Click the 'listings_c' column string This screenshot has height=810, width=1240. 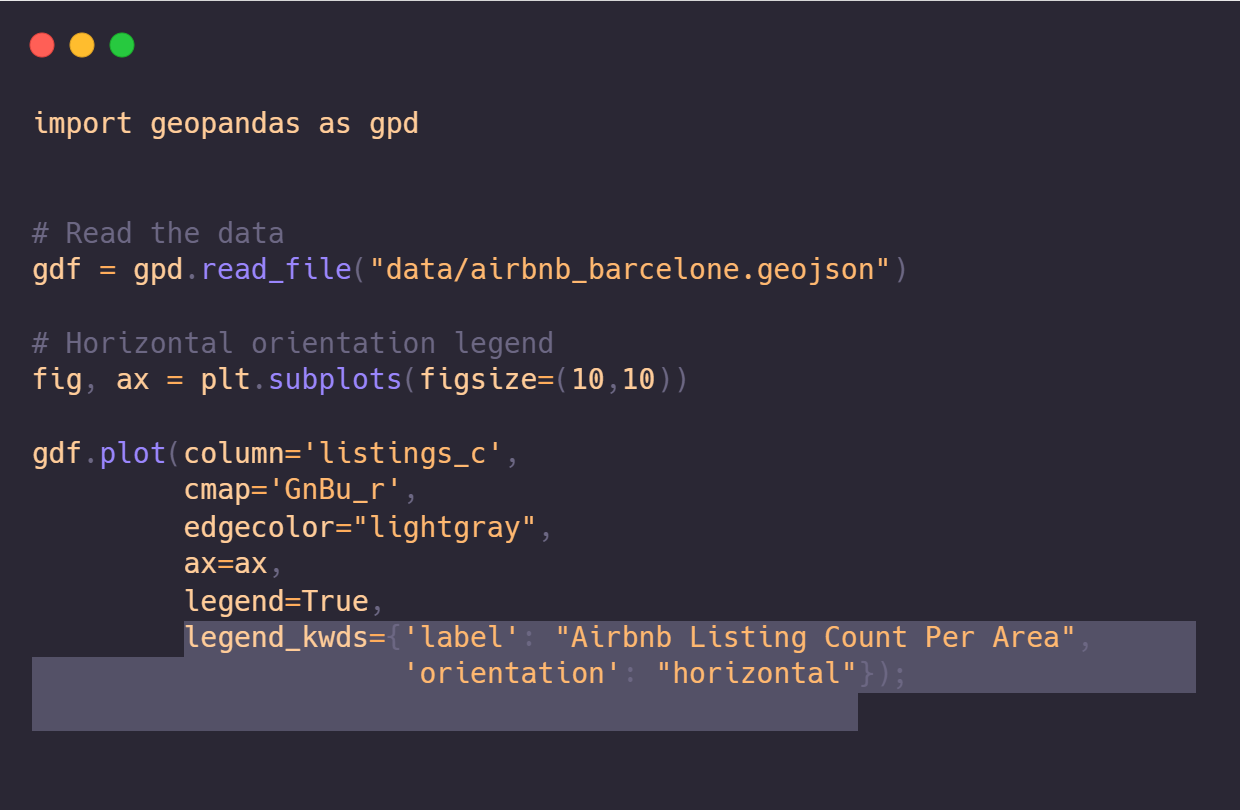(402, 454)
